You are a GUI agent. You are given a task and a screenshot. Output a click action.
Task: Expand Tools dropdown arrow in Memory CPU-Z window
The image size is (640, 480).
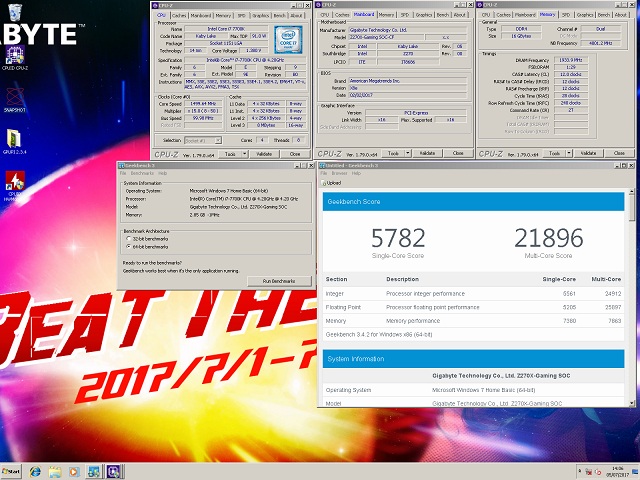tap(569, 153)
